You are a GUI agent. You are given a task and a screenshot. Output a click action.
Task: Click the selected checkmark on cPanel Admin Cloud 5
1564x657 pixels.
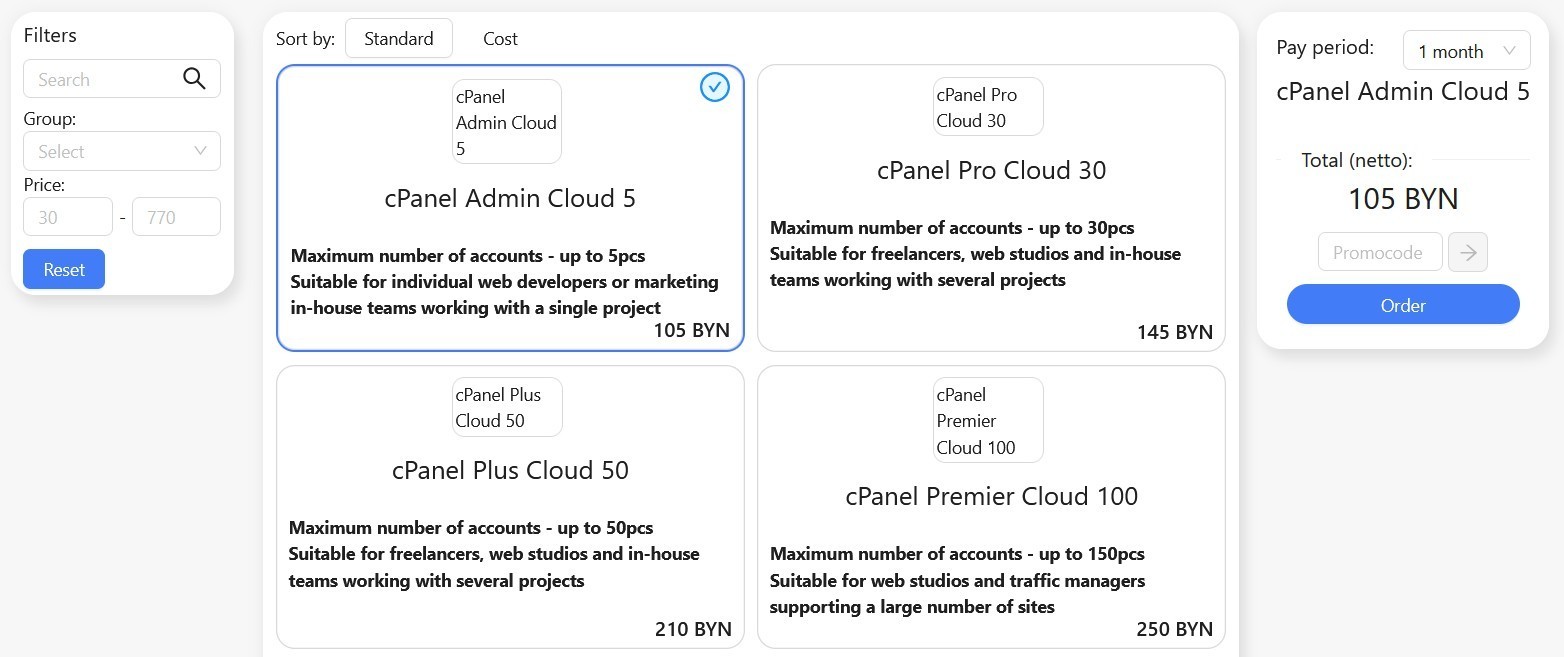tap(715, 88)
